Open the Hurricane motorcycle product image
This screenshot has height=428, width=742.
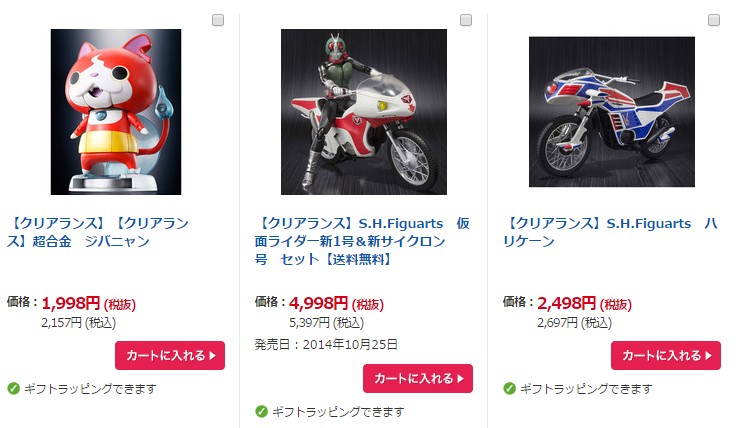612,112
